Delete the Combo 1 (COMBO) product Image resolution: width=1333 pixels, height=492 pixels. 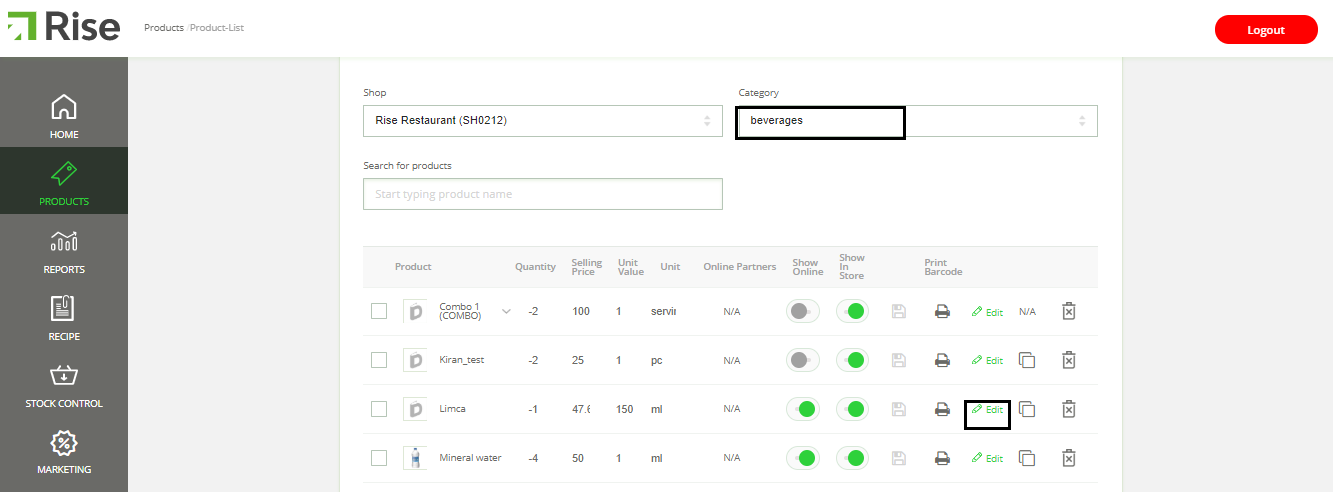(x=1068, y=312)
